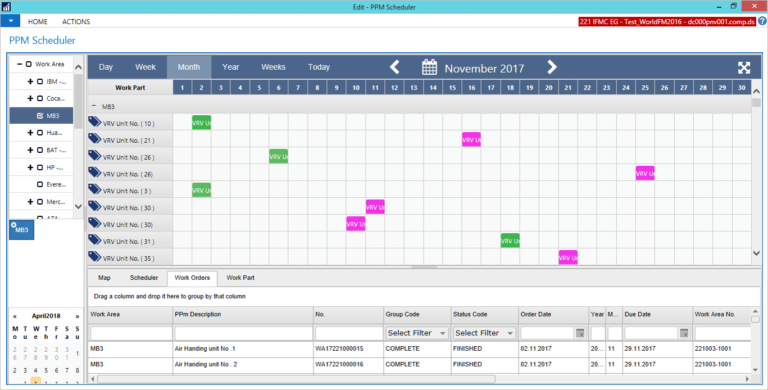The image size is (768, 390).
Task: Select magenta task on day 21 for Unit (35)
Action: pos(568,257)
